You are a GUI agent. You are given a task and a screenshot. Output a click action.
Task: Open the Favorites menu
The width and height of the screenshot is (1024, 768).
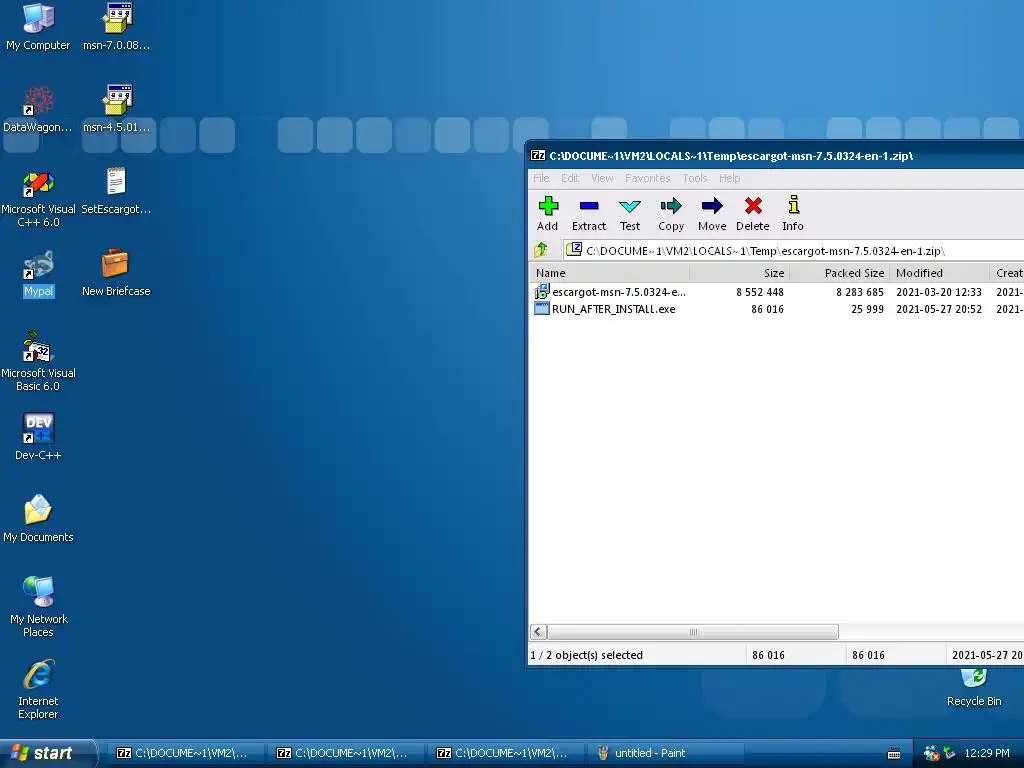(647, 178)
